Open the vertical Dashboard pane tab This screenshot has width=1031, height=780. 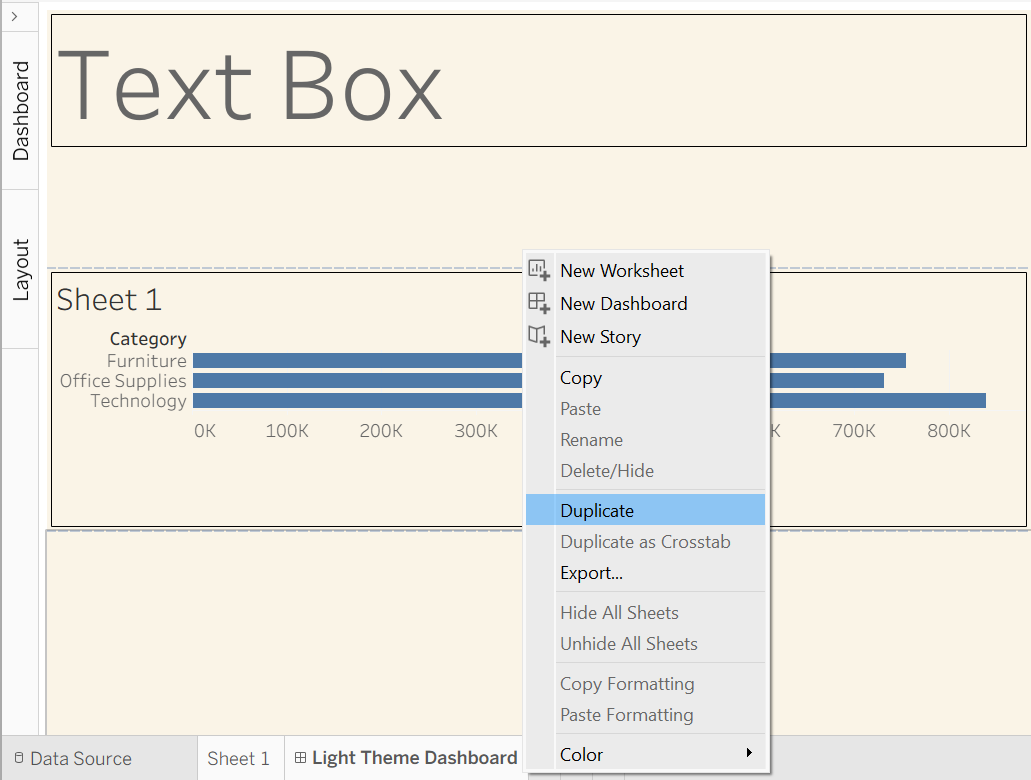point(21,111)
